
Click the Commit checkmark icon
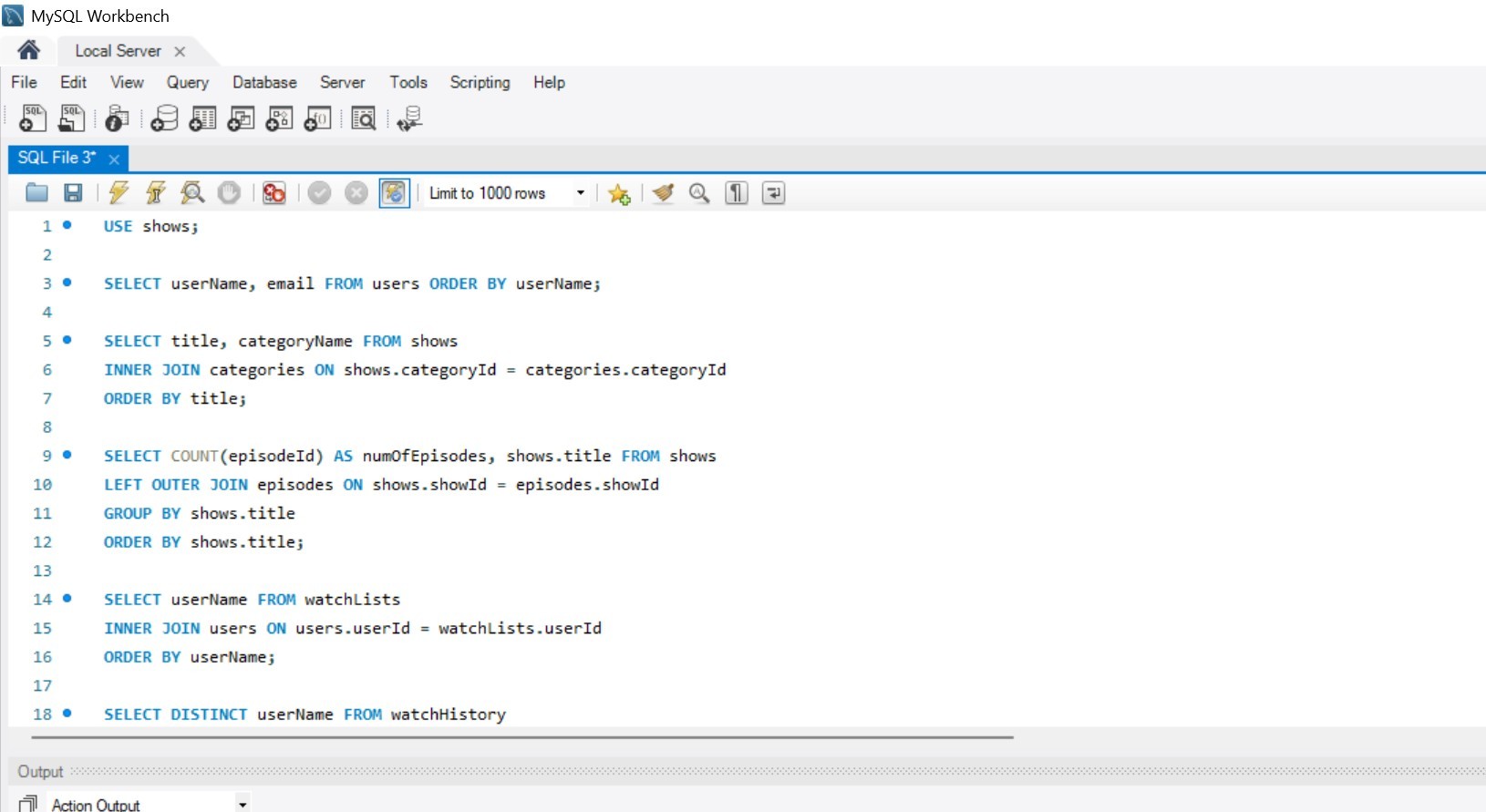319,192
